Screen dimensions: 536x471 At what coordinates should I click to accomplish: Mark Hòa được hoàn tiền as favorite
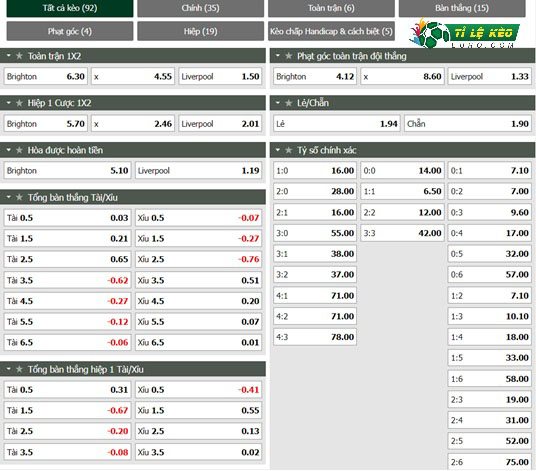19,150
